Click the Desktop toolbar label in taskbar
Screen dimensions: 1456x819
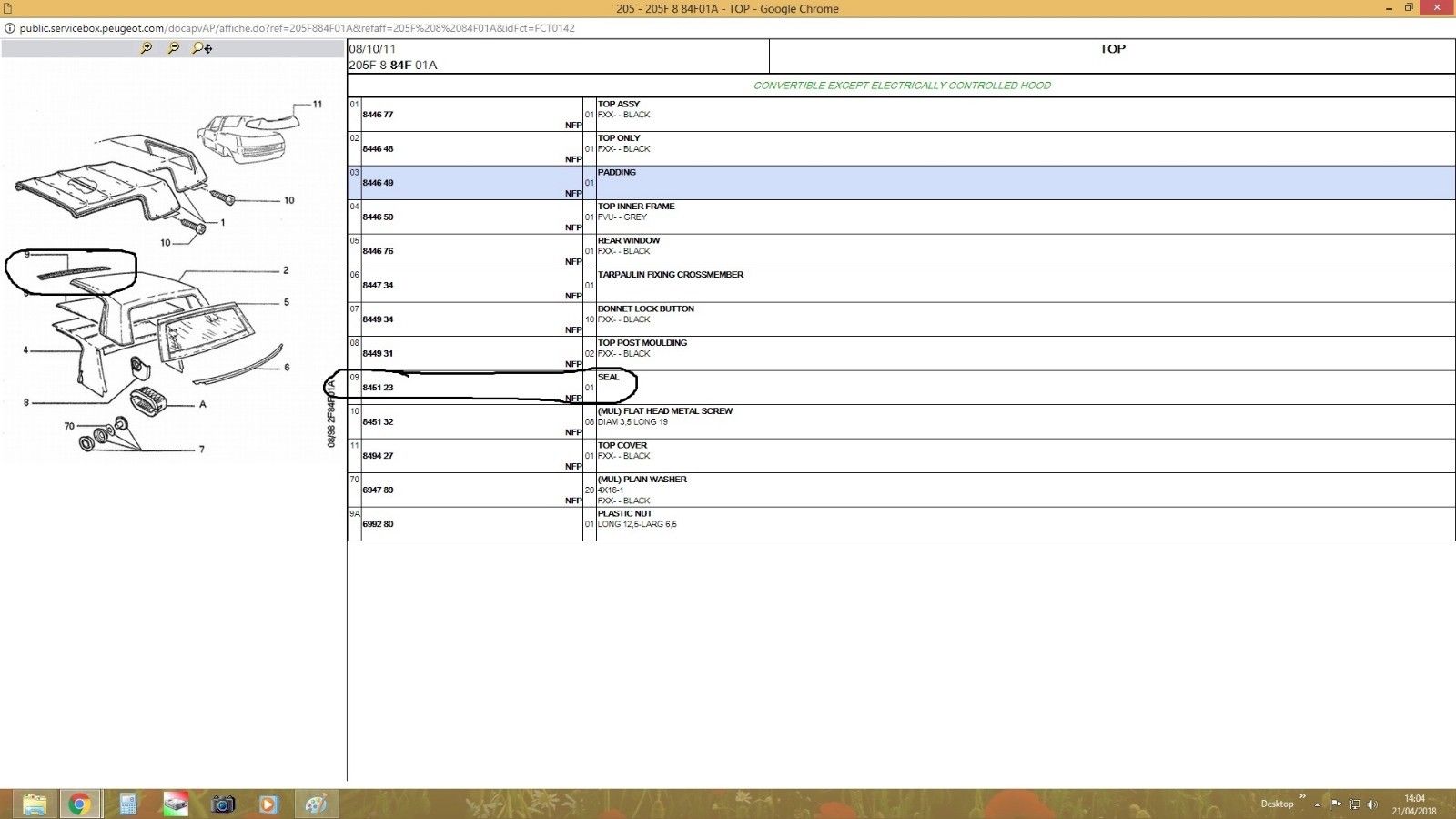coord(1277,804)
